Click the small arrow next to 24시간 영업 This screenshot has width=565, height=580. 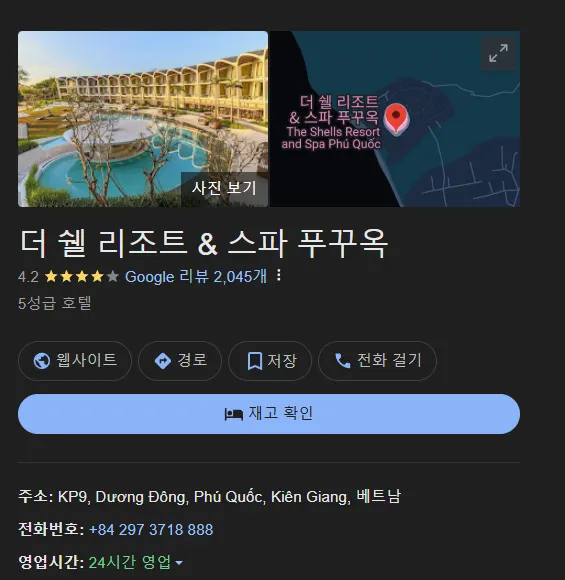pyautogui.click(x=179, y=563)
